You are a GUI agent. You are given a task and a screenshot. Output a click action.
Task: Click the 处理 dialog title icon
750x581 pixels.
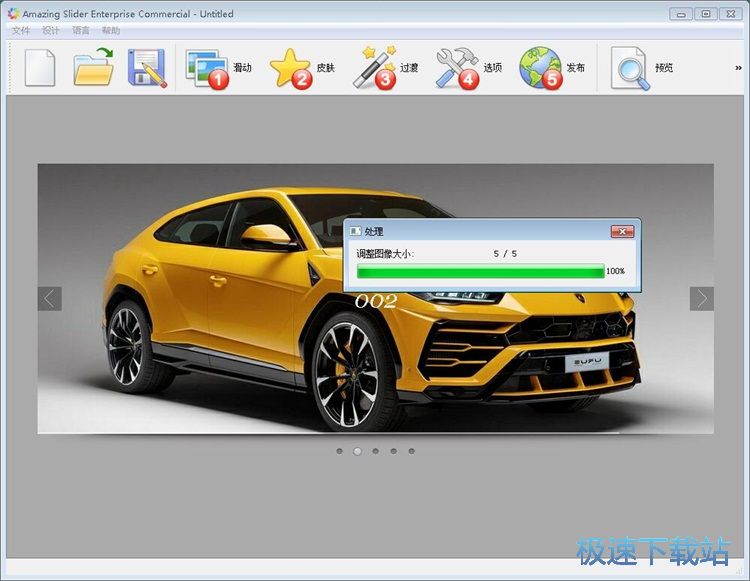[x=355, y=231]
